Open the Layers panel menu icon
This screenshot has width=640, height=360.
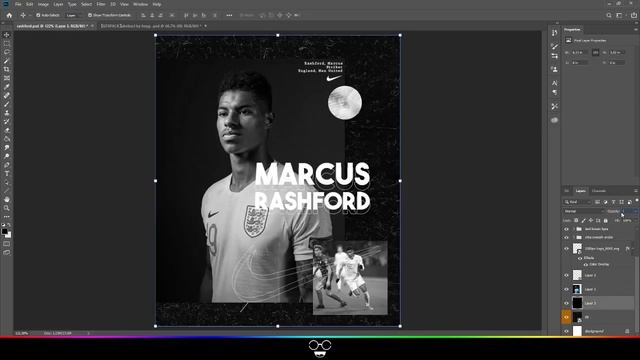(636, 191)
